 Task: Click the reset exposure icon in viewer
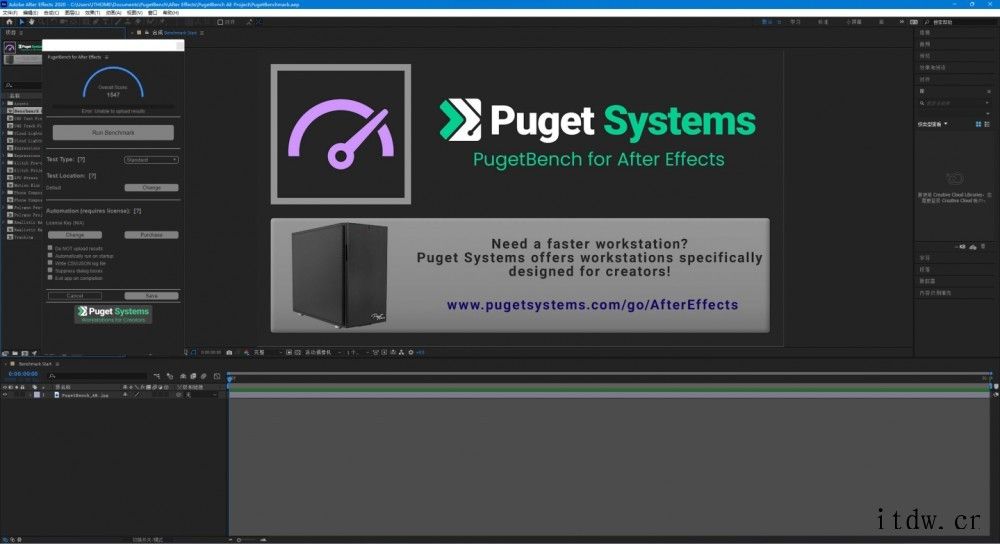(411, 352)
